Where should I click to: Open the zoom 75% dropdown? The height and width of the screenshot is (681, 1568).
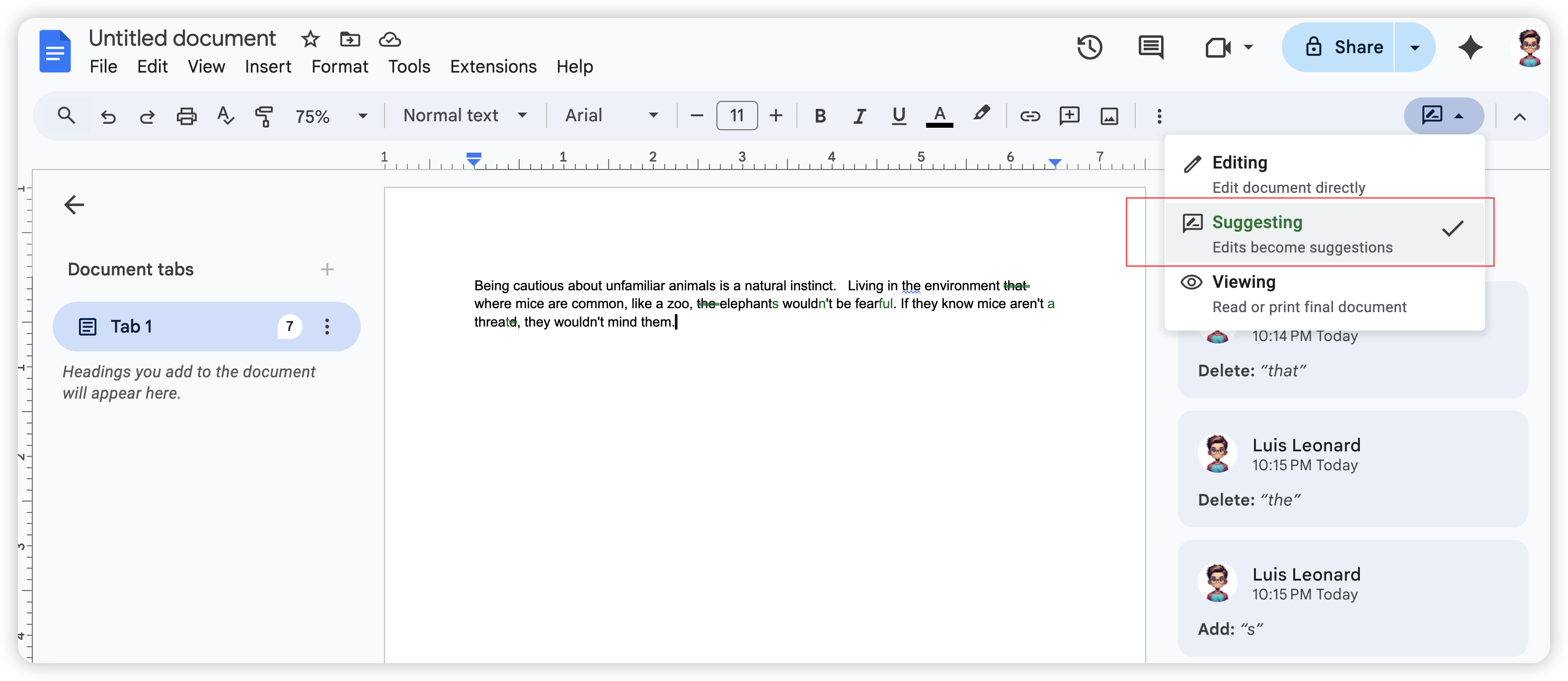330,116
